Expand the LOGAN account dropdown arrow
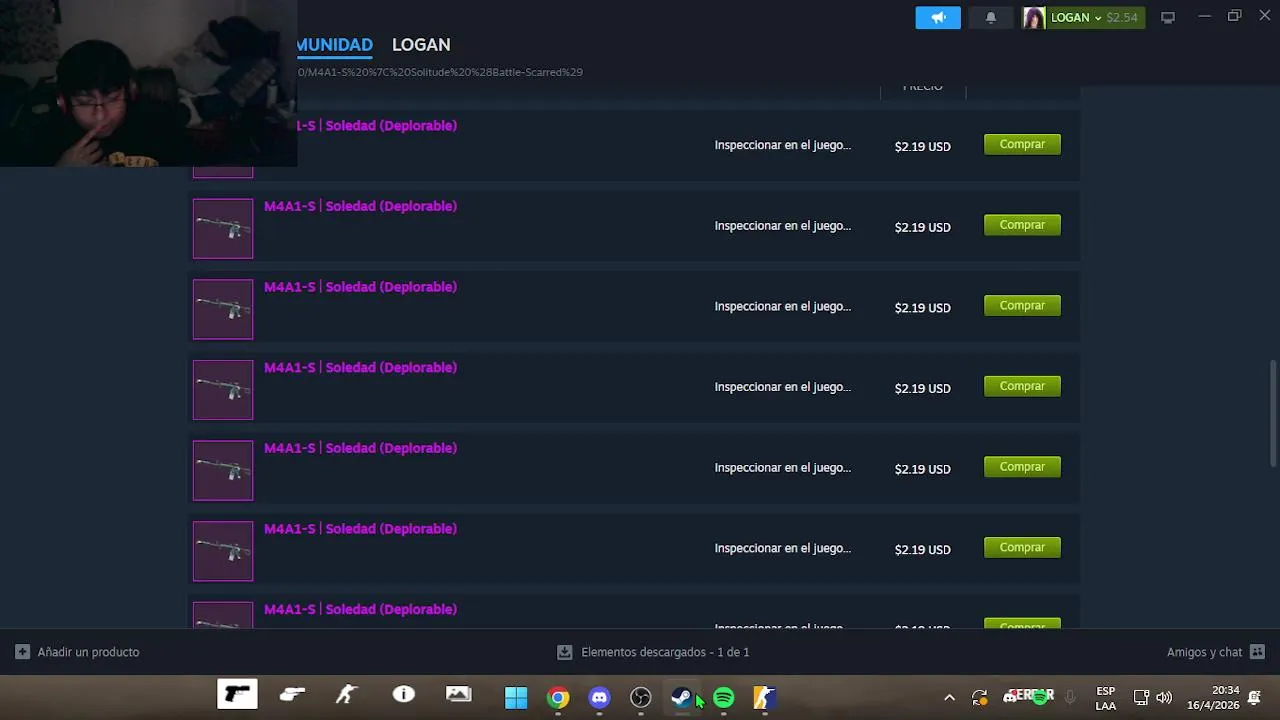Viewport: 1280px width, 720px height. click(x=1098, y=18)
